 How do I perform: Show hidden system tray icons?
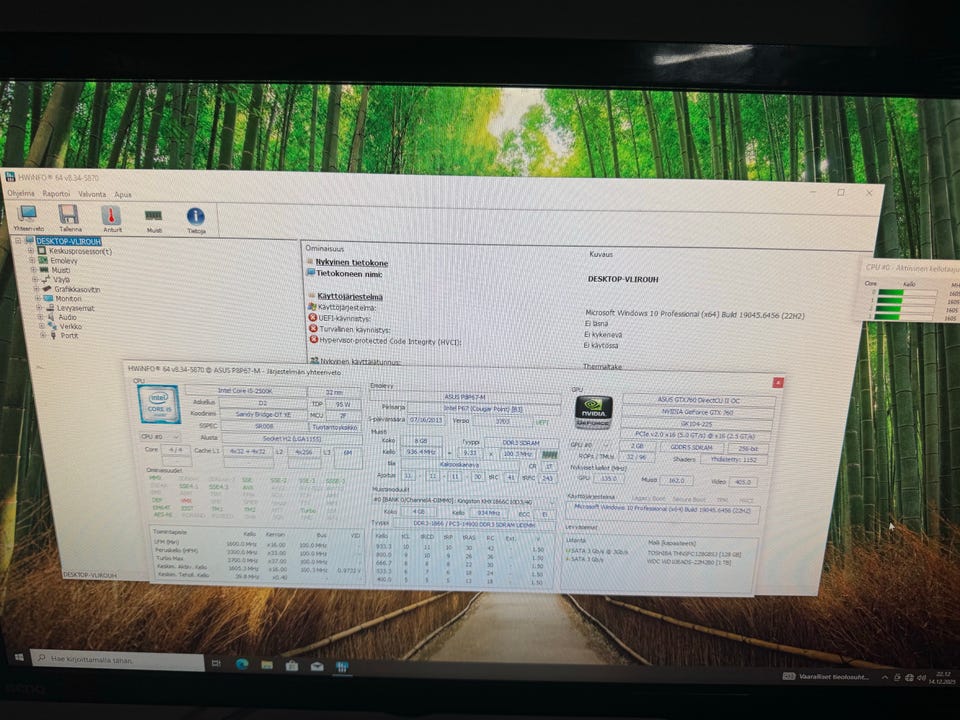[x=885, y=677]
